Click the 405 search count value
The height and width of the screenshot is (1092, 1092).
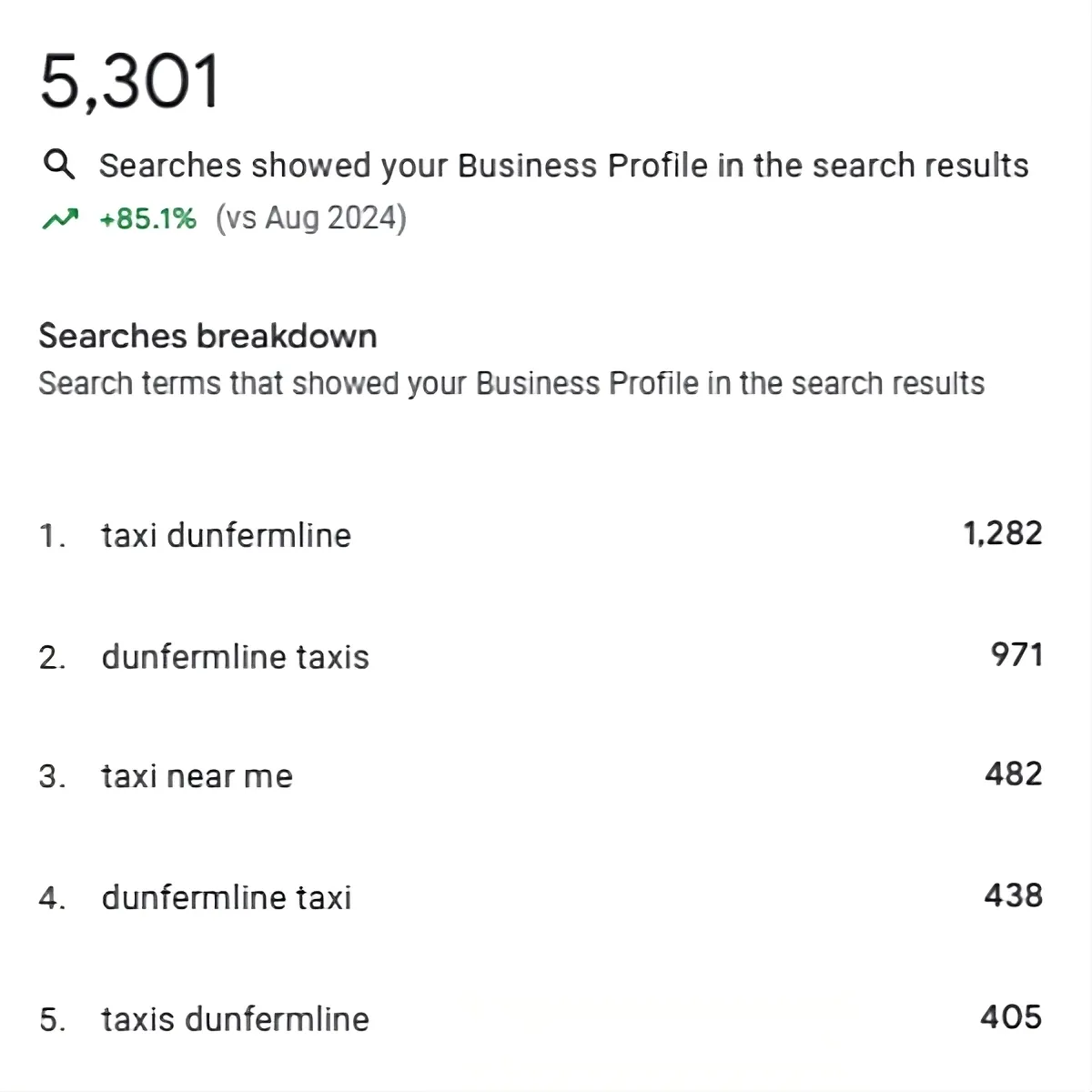pos(1011,1016)
